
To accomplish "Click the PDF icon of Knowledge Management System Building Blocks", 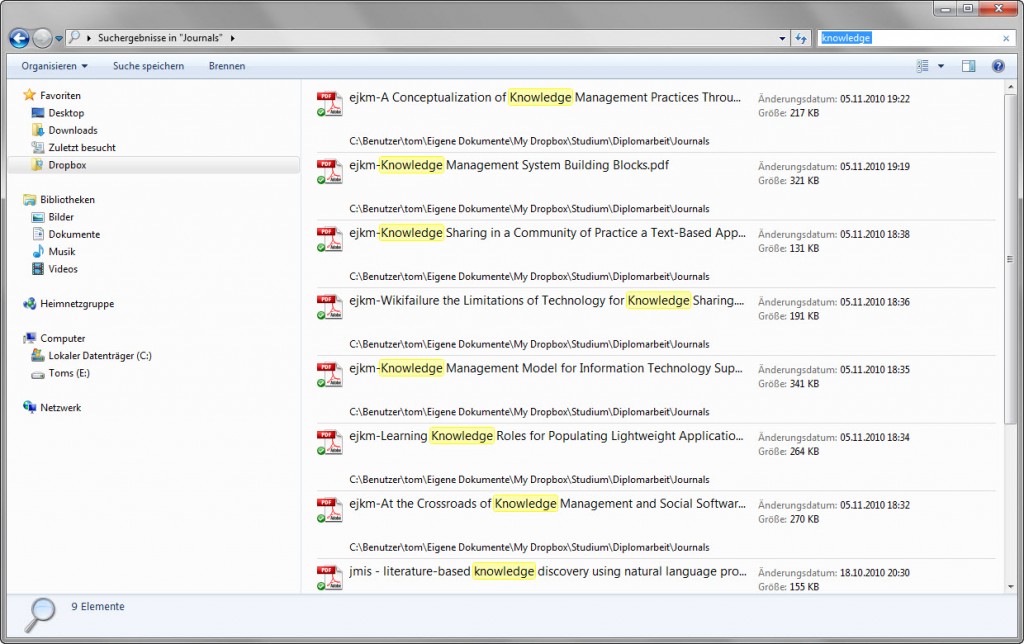I will 329,170.
